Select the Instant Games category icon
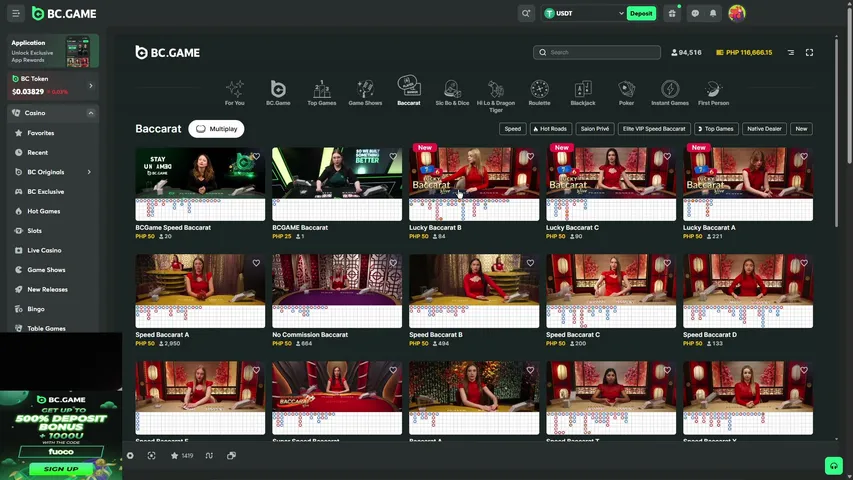 [x=670, y=93]
